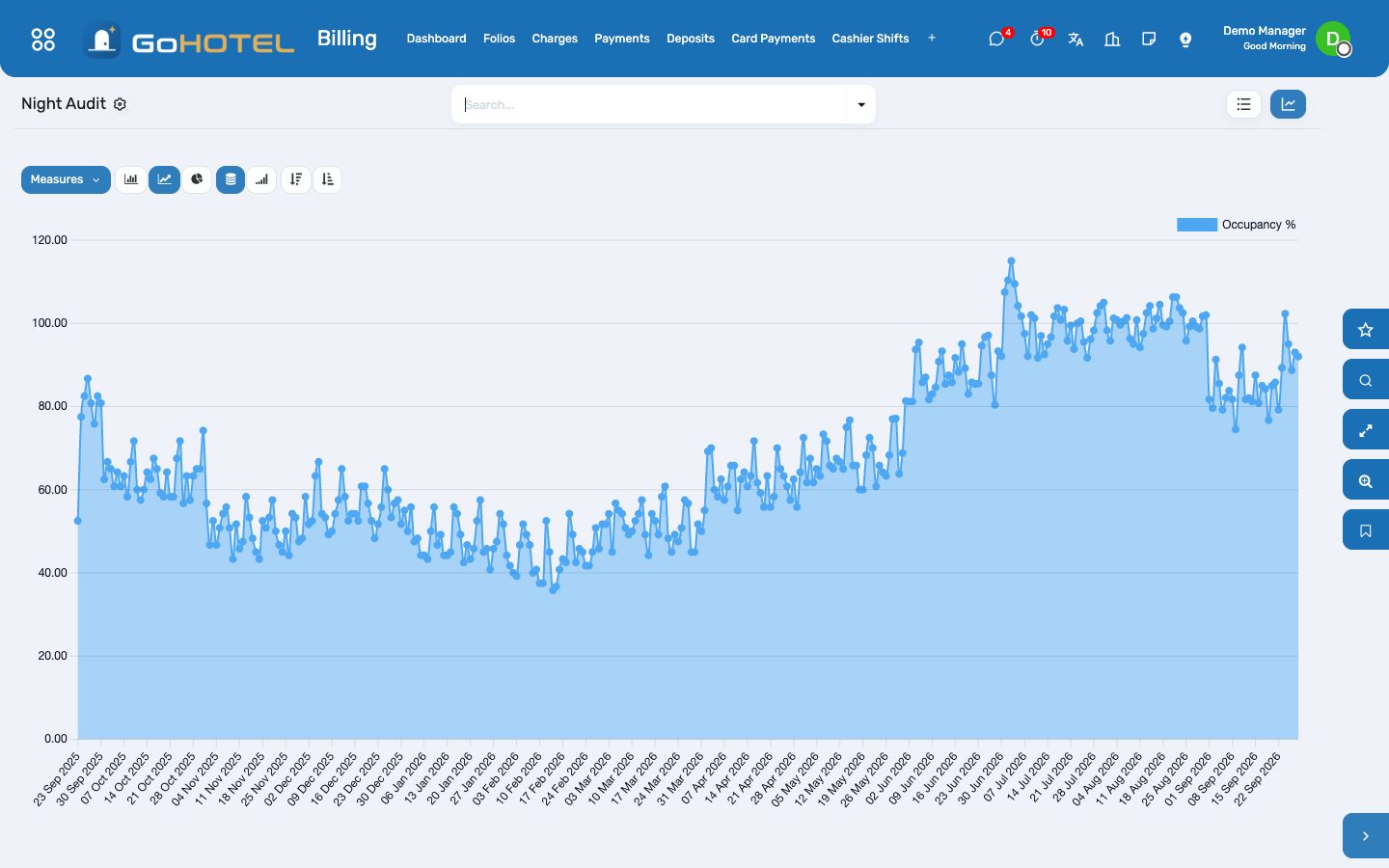The image size is (1389, 868).
Task: Open the Charges menu
Action: (x=555, y=39)
